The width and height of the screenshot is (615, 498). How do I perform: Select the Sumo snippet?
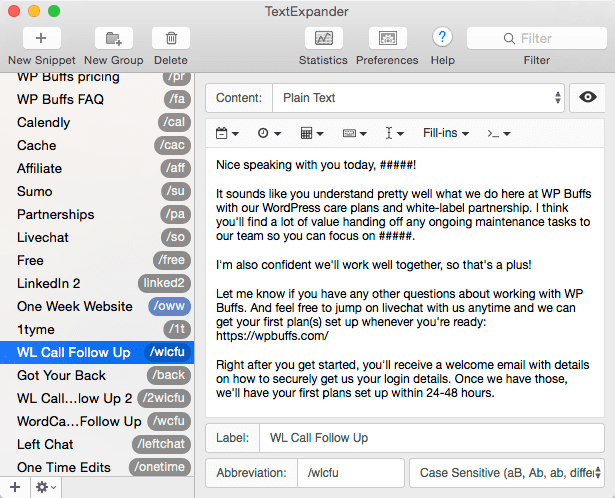coord(97,191)
